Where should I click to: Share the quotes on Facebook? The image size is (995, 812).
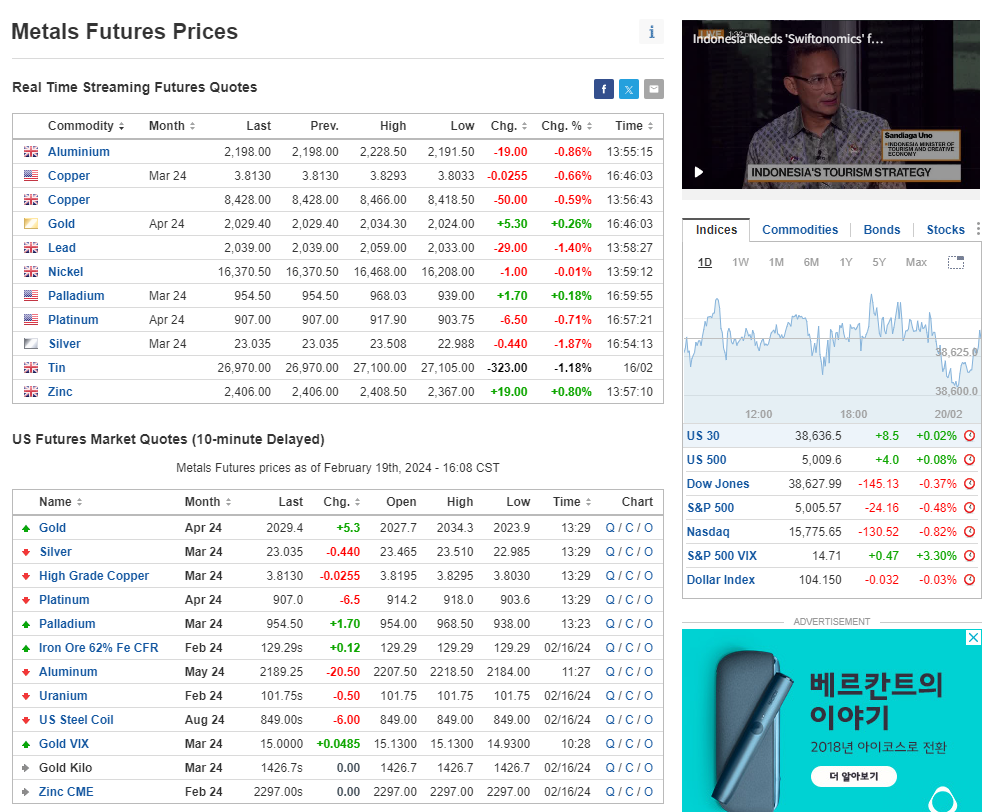(603, 89)
